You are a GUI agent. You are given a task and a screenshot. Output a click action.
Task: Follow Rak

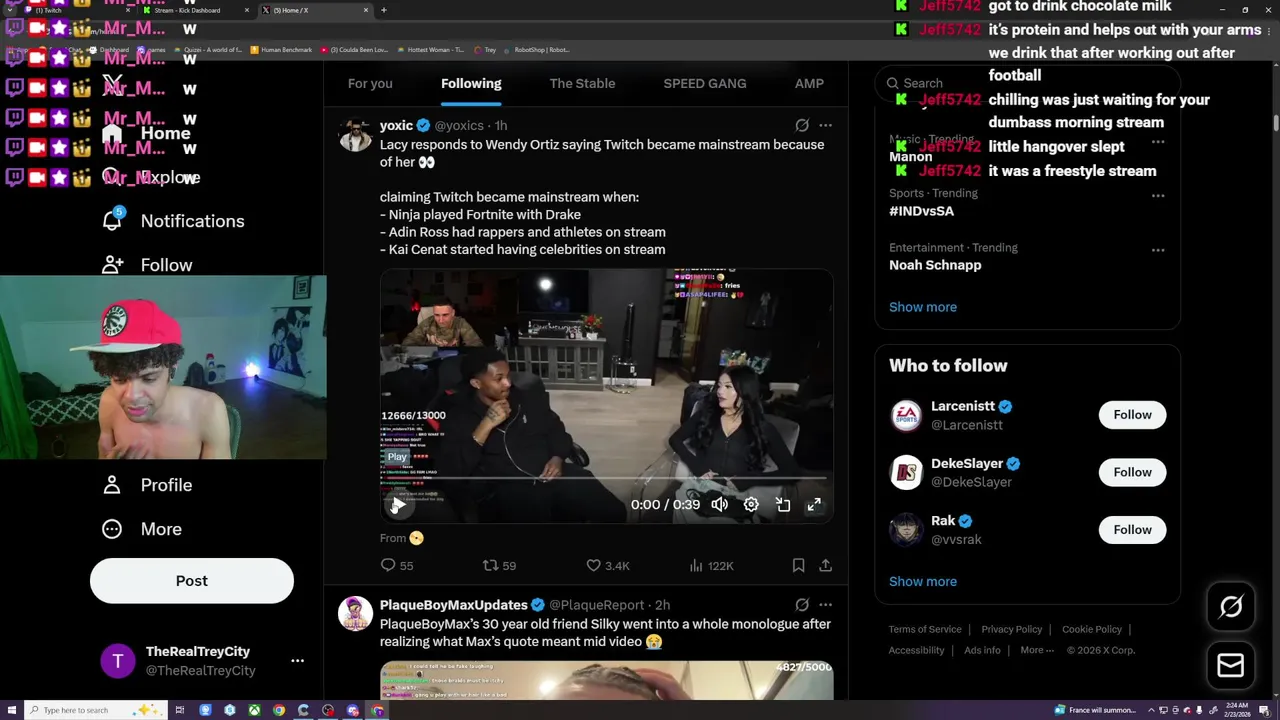pyautogui.click(x=1132, y=529)
